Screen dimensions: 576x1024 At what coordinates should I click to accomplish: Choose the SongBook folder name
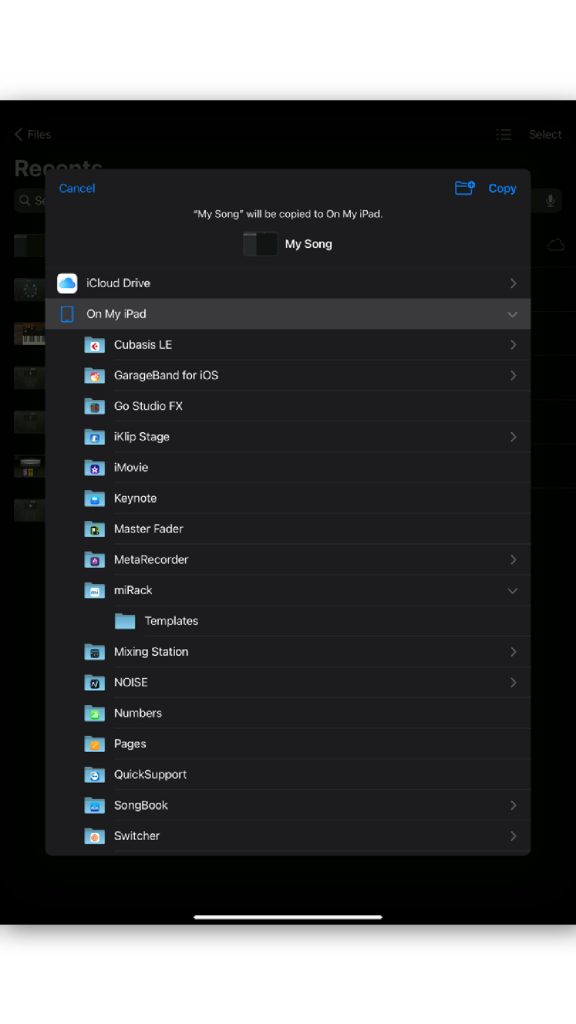[141, 805]
